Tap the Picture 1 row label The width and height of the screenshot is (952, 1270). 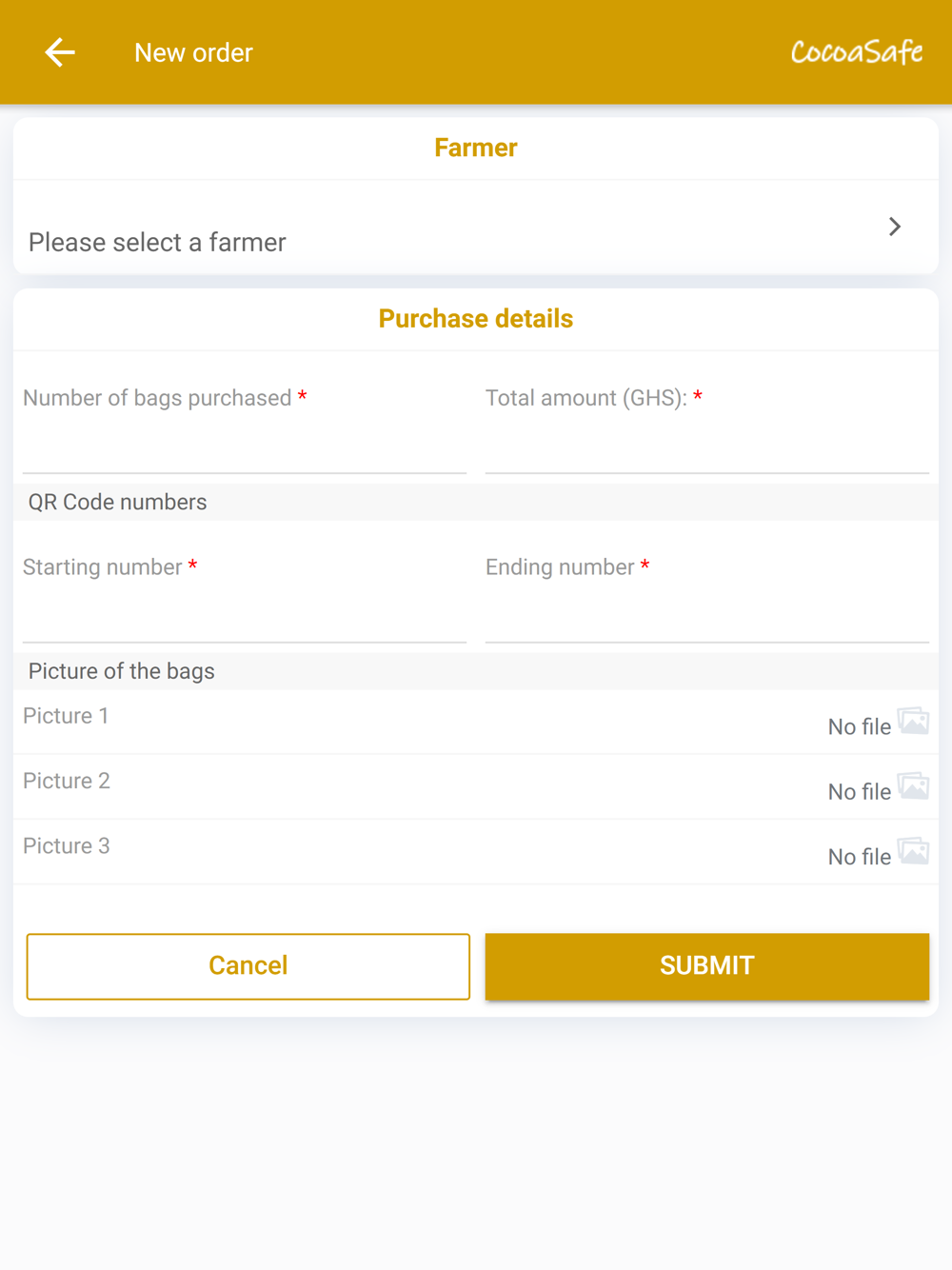(x=66, y=716)
